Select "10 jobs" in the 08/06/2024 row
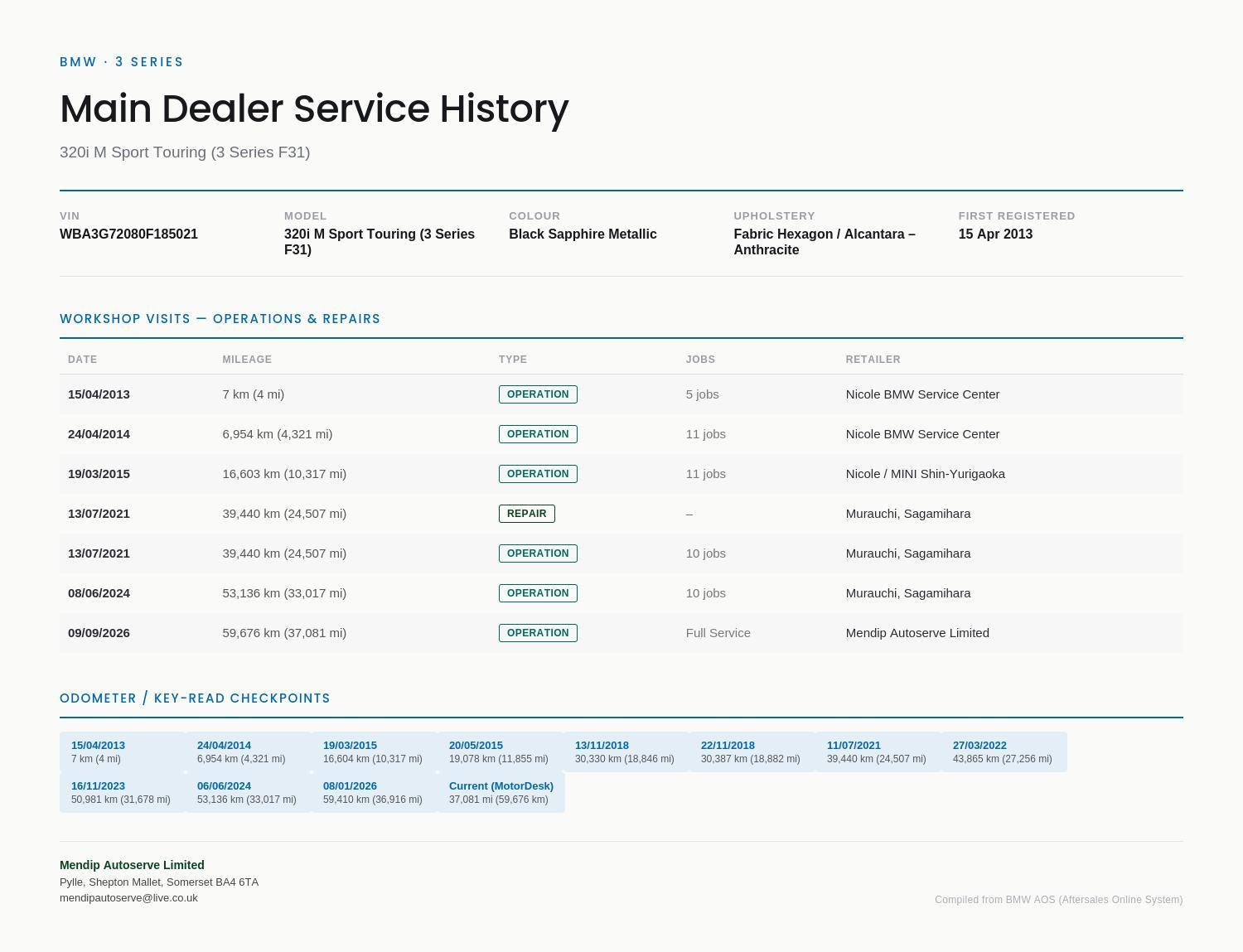 (x=705, y=593)
